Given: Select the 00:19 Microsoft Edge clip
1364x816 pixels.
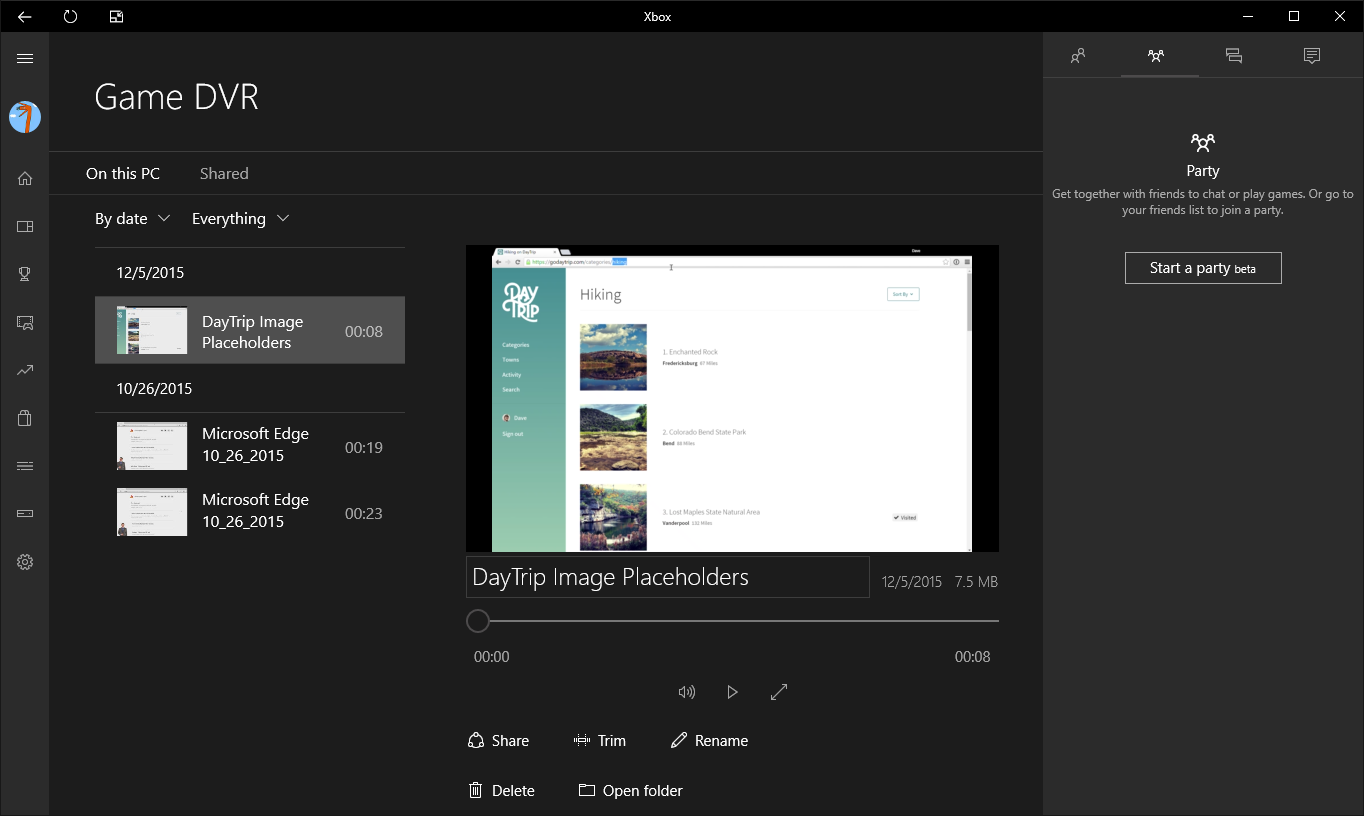Looking at the screenshot, I should [x=250, y=446].
